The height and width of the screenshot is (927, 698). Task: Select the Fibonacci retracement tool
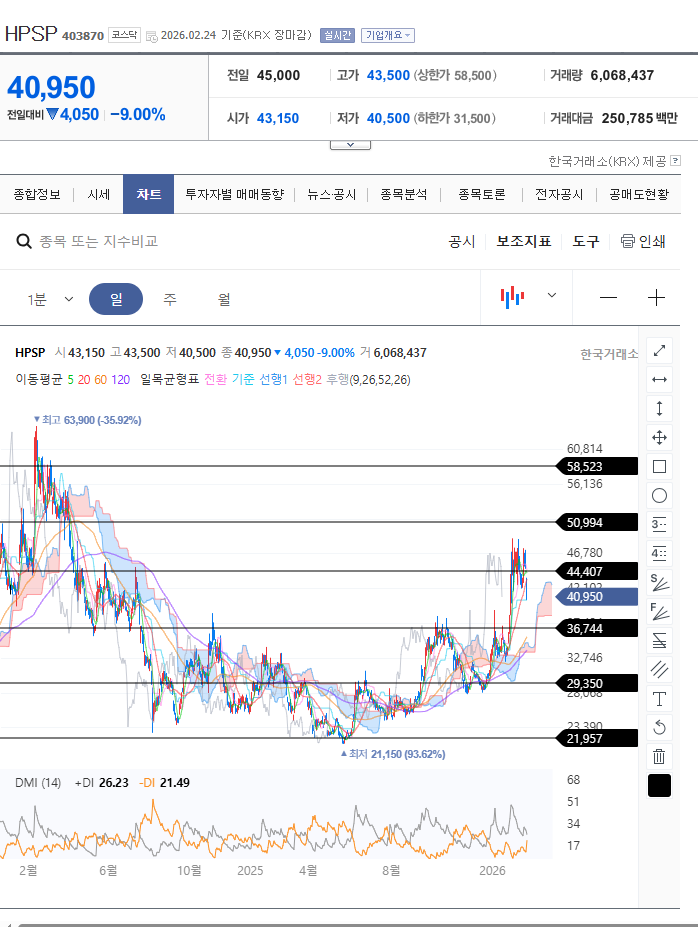(659, 640)
